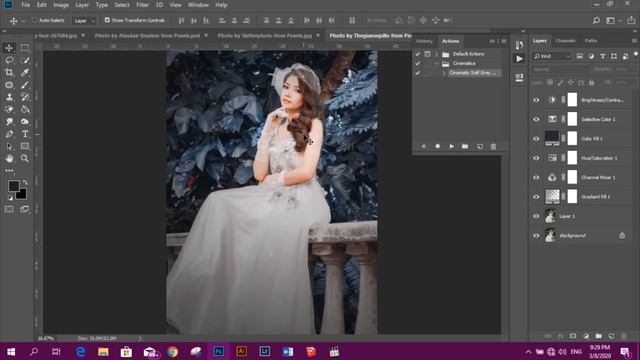The height and width of the screenshot is (360, 640).
Task: Hide the Brightness/Contrast layer
Action: click(x=536, y=100)
